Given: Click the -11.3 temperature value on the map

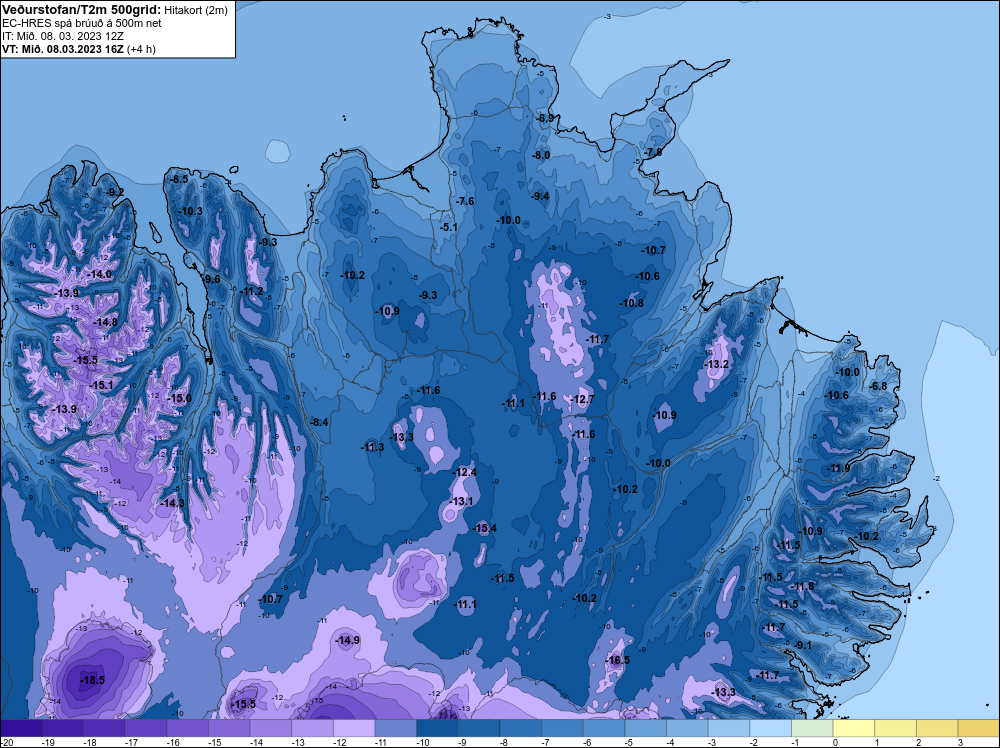Looking at the screenshot, I should pos(372,447).
